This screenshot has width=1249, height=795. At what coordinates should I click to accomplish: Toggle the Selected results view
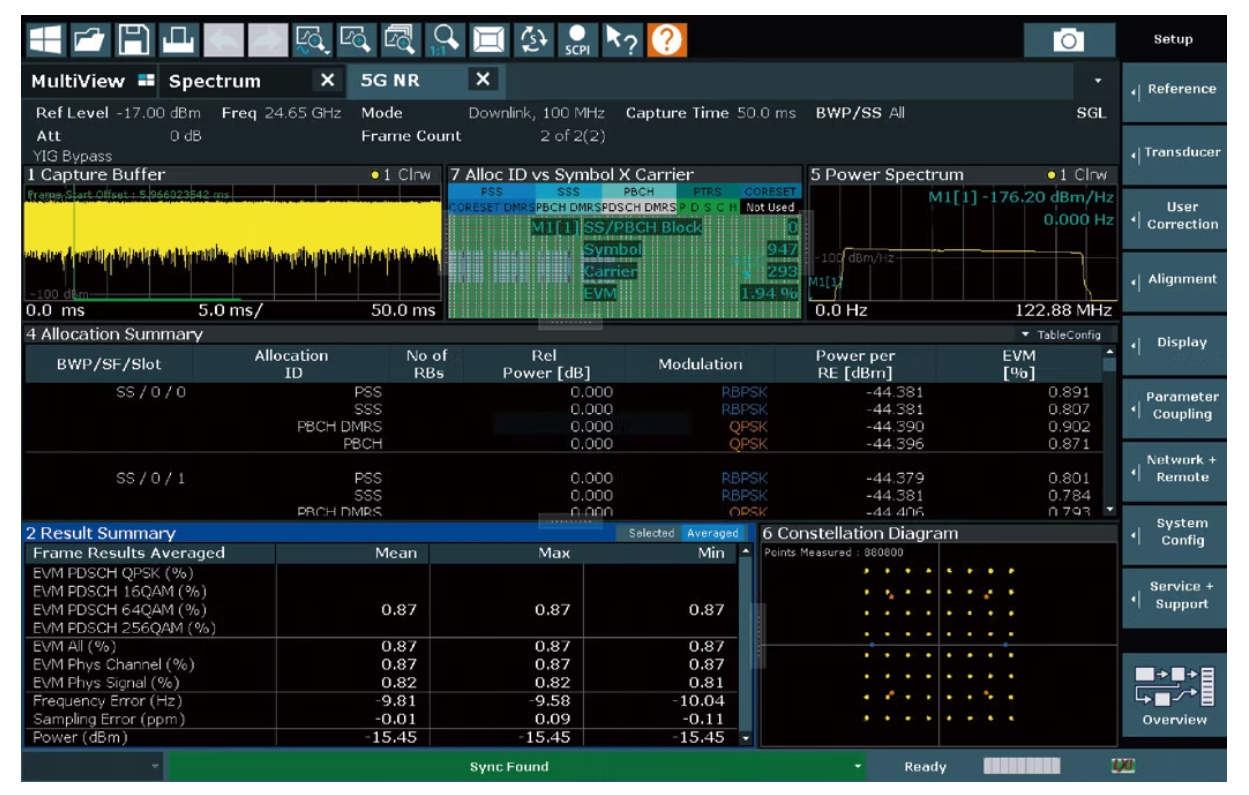click(651, 534)
